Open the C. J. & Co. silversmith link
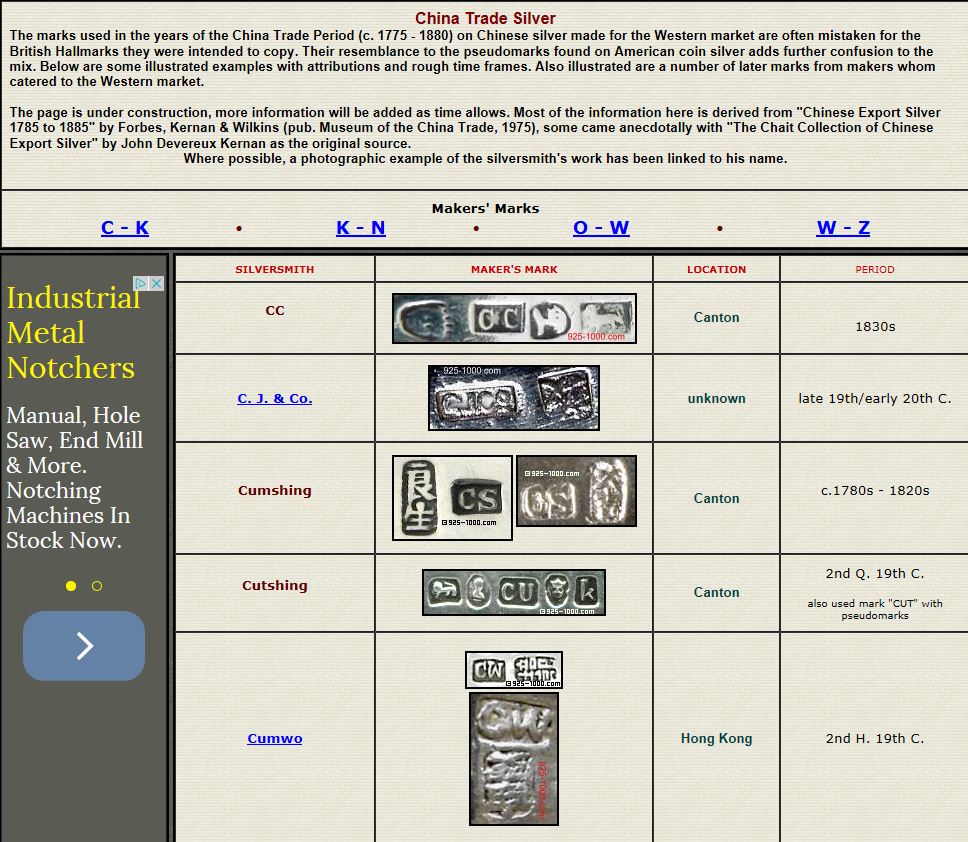This screenshot has height=842, width=968. 275,398
